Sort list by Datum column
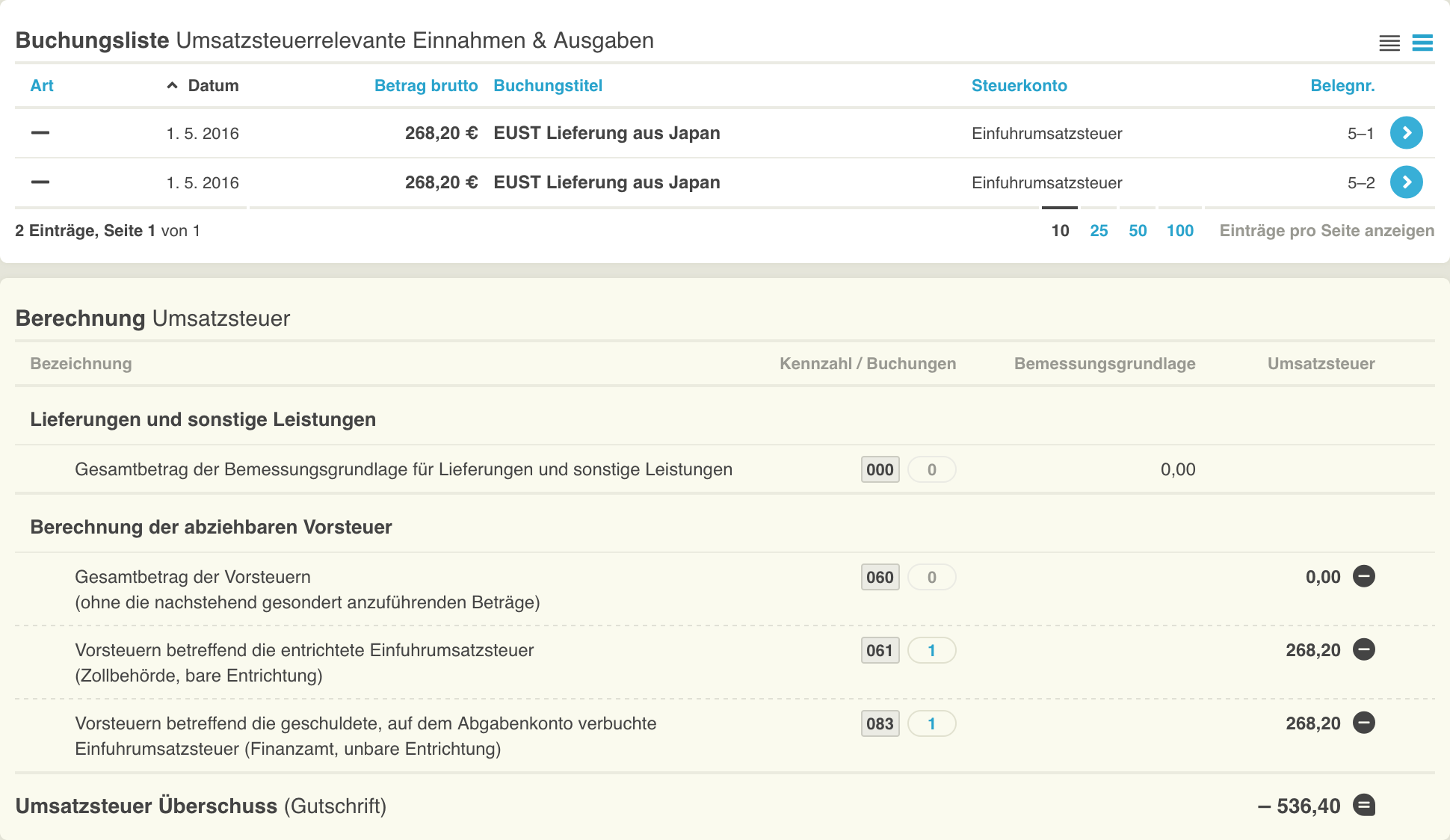Screen dimensions: 1450x840 point(212,86)
